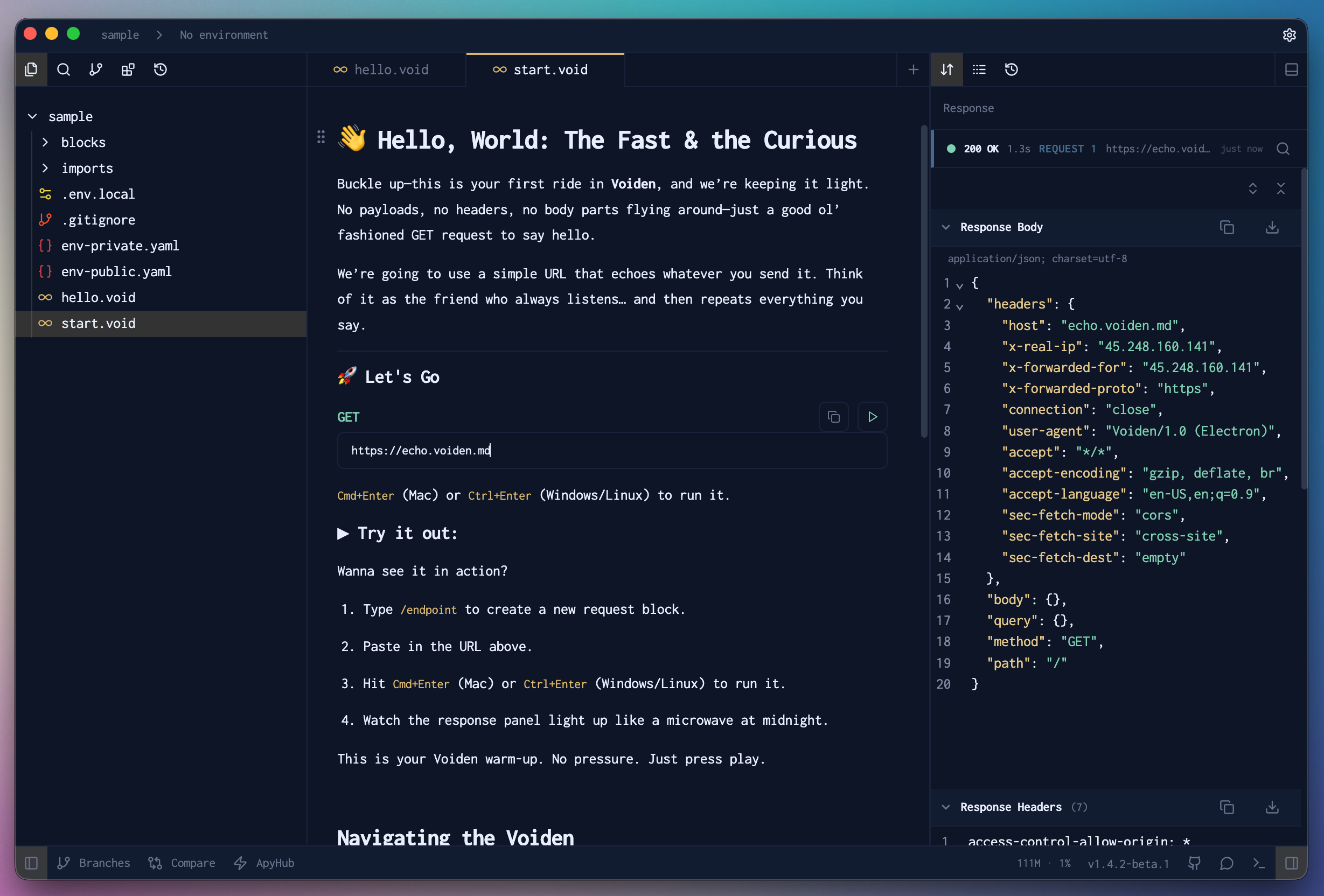Switch to the hello.void tab
Screen dimensions: 1324x896
tap(387, 69)
